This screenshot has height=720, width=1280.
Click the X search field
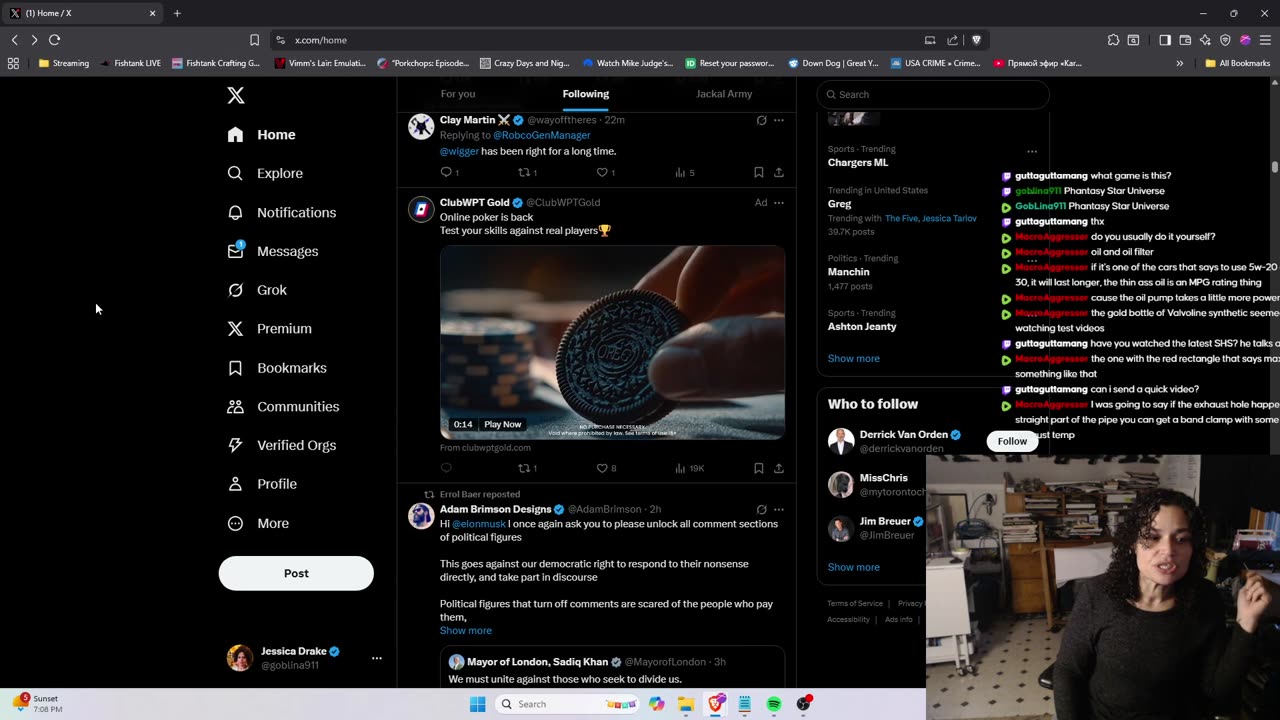(x=933, y=94)
